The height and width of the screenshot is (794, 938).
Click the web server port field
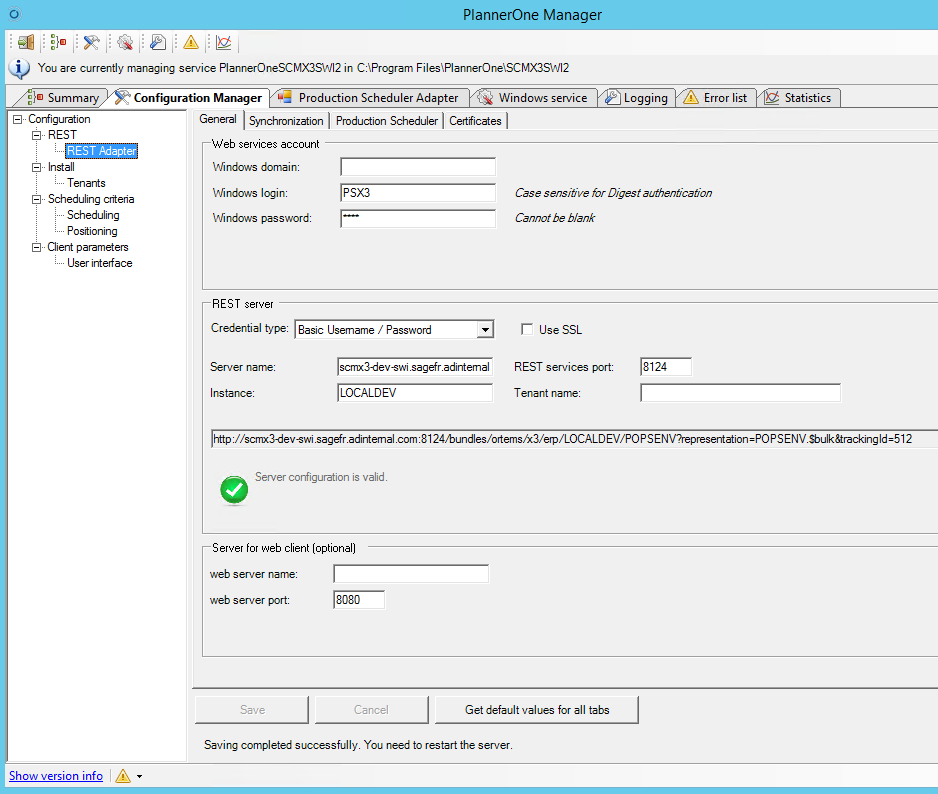(359, 600)
